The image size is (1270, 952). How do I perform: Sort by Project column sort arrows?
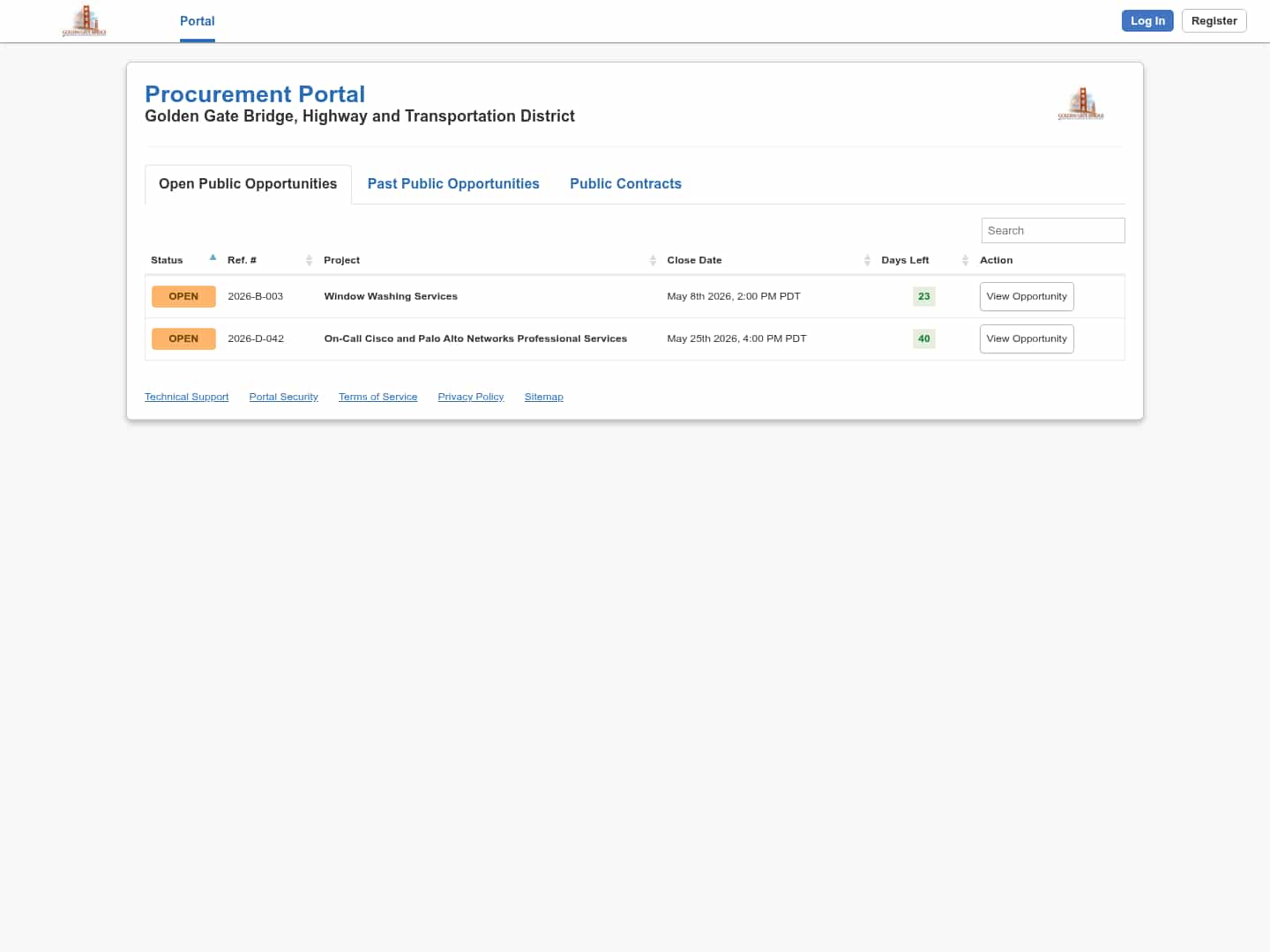[x=653, y=260]
